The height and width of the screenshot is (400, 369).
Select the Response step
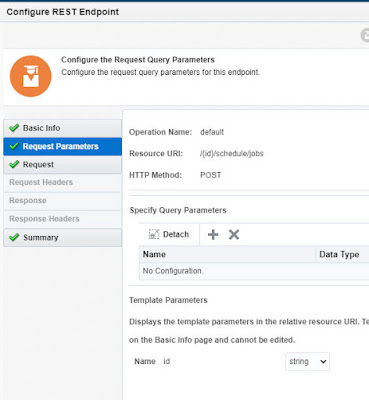[62, 201]
